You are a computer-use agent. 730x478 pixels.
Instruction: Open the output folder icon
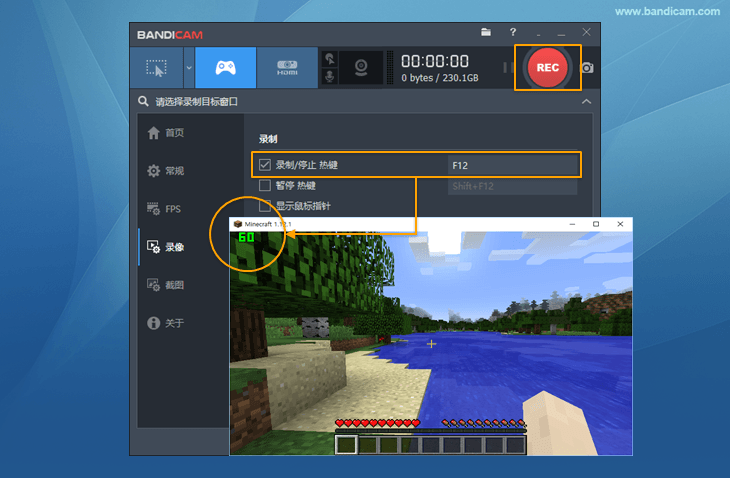486,32
